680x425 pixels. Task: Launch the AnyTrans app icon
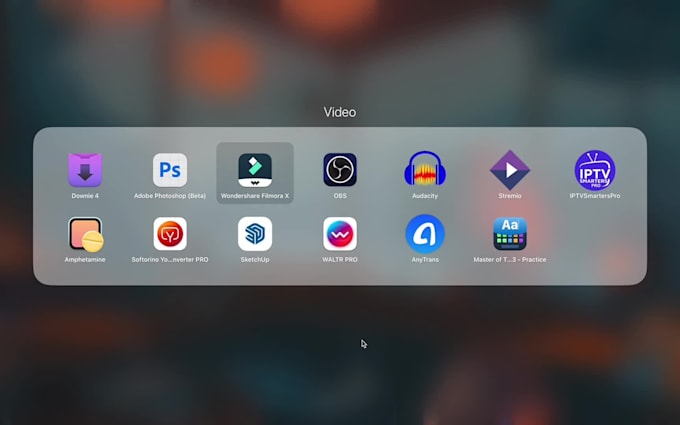425,234
